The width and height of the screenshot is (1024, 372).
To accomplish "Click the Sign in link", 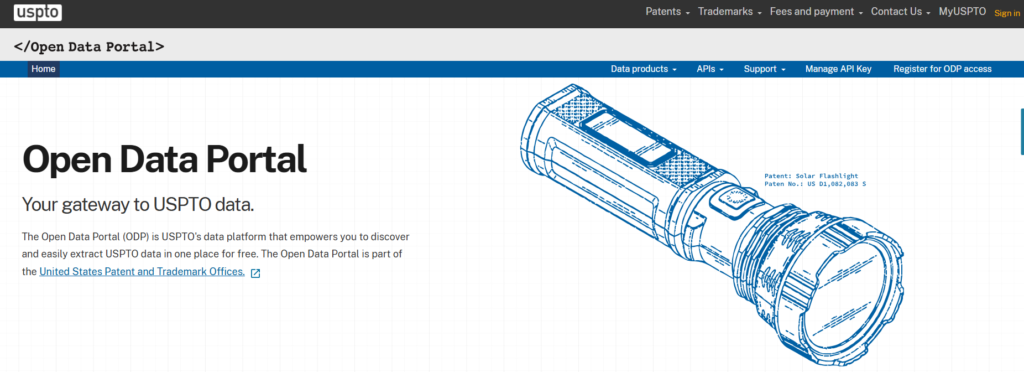I will tap(1006, 13).
